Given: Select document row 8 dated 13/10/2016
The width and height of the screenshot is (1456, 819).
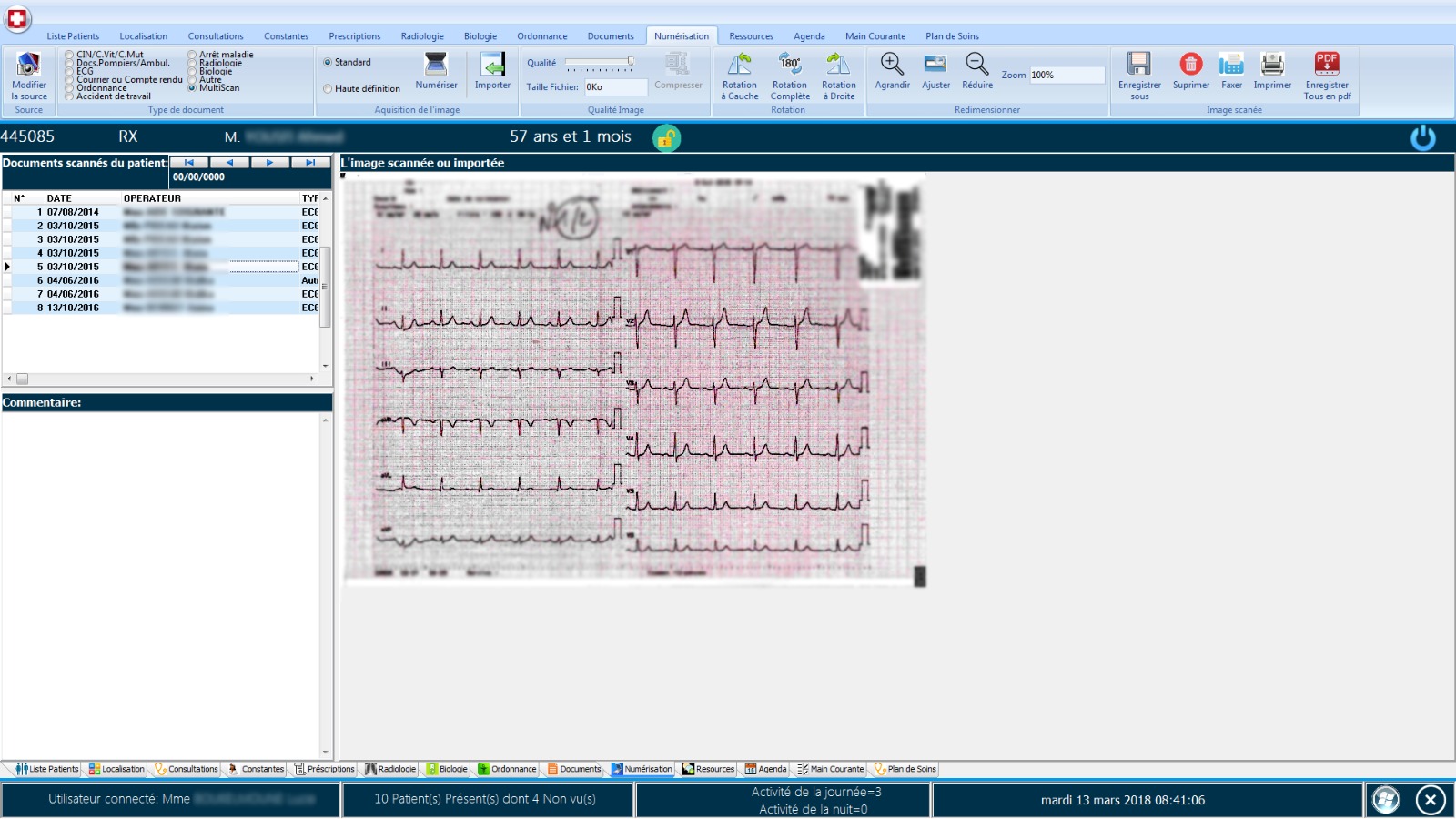Looking at the screenshot, I should [162, 308].
